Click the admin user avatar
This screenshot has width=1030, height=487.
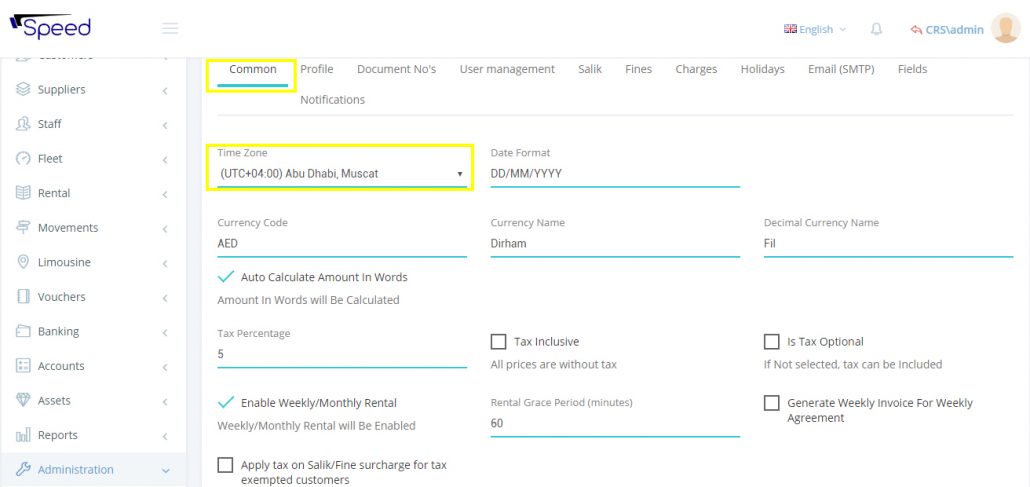point(1004,29)
